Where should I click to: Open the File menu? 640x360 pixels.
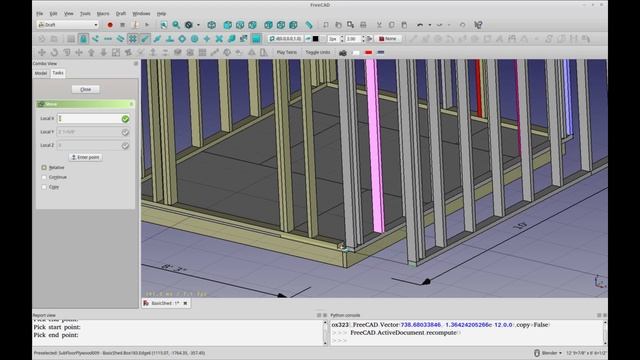[x=40, y=13]
